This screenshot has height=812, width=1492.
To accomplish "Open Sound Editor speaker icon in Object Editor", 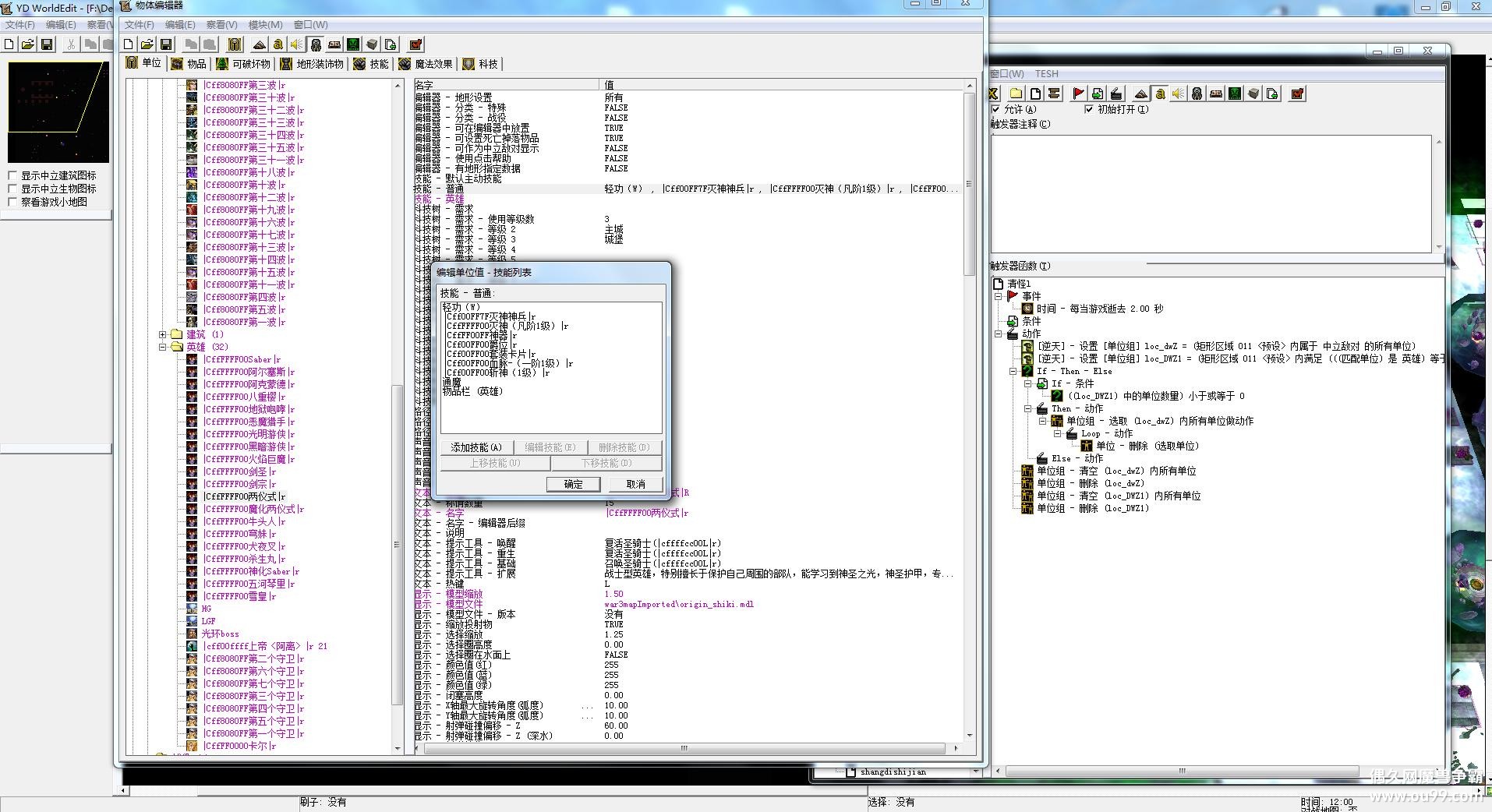I will point(297,44).
